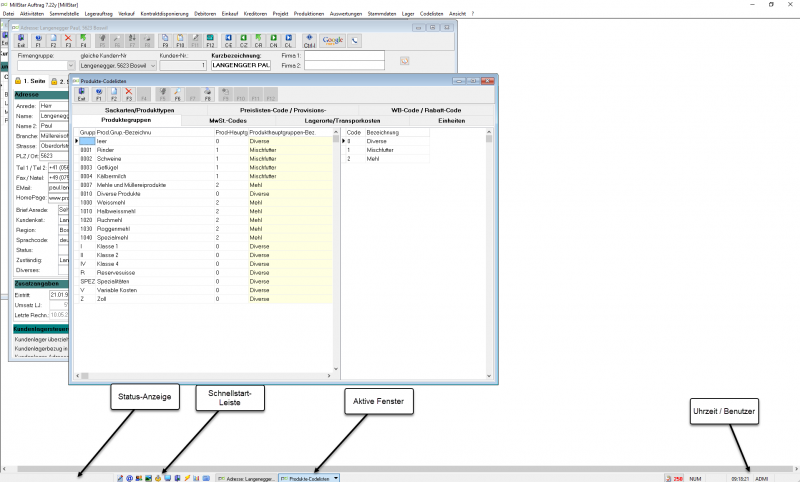Click Ctrl-I info icon in Adresse toolbar
The width and height of the screenshot is (800, 482).
tap(309, 41)
